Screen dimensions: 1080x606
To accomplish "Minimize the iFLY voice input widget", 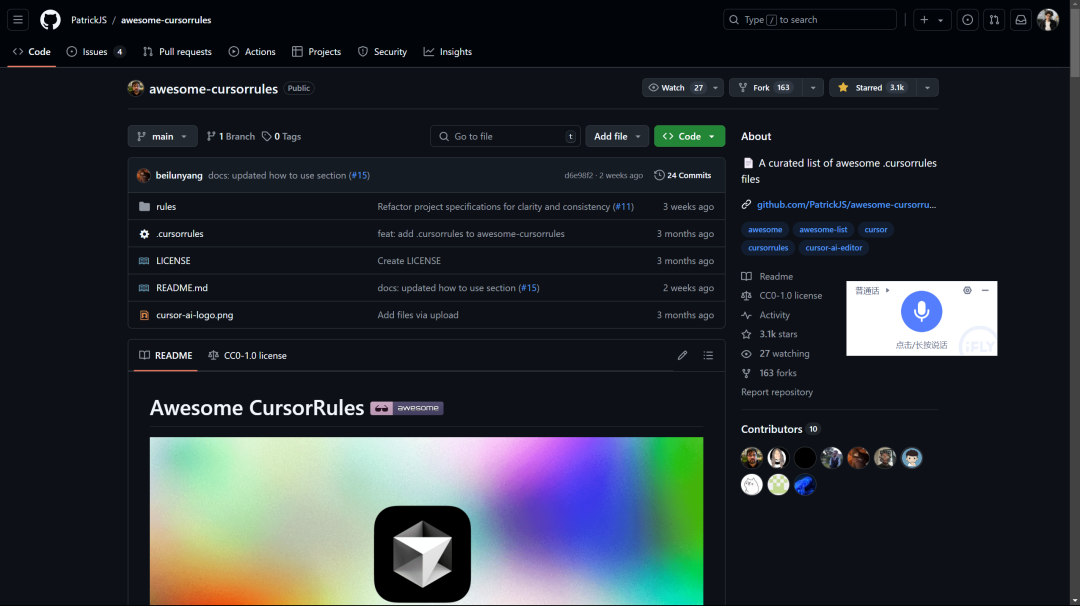I will [985, 291].
